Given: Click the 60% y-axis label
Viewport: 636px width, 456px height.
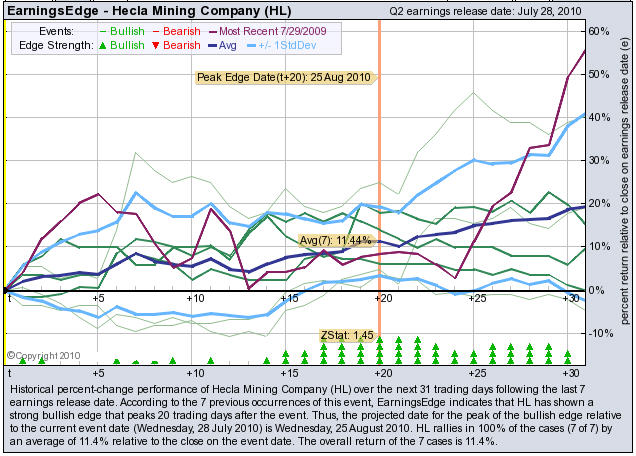Looking at the screenshot, I should pyautogui.click(x=599, y=31).
